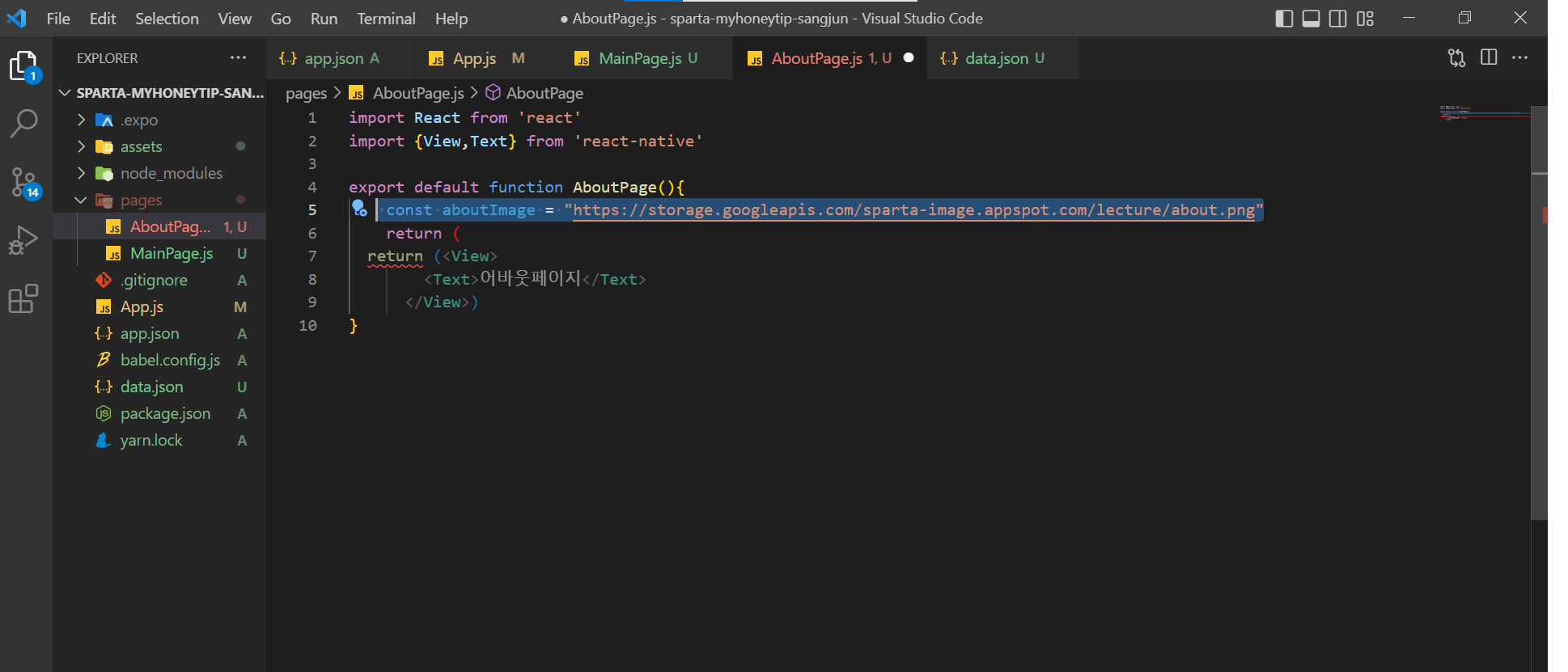Open data.json from the explorer tree
Image resolution: width=1568 pixels, height=672 pixels.
click(159, 387)
